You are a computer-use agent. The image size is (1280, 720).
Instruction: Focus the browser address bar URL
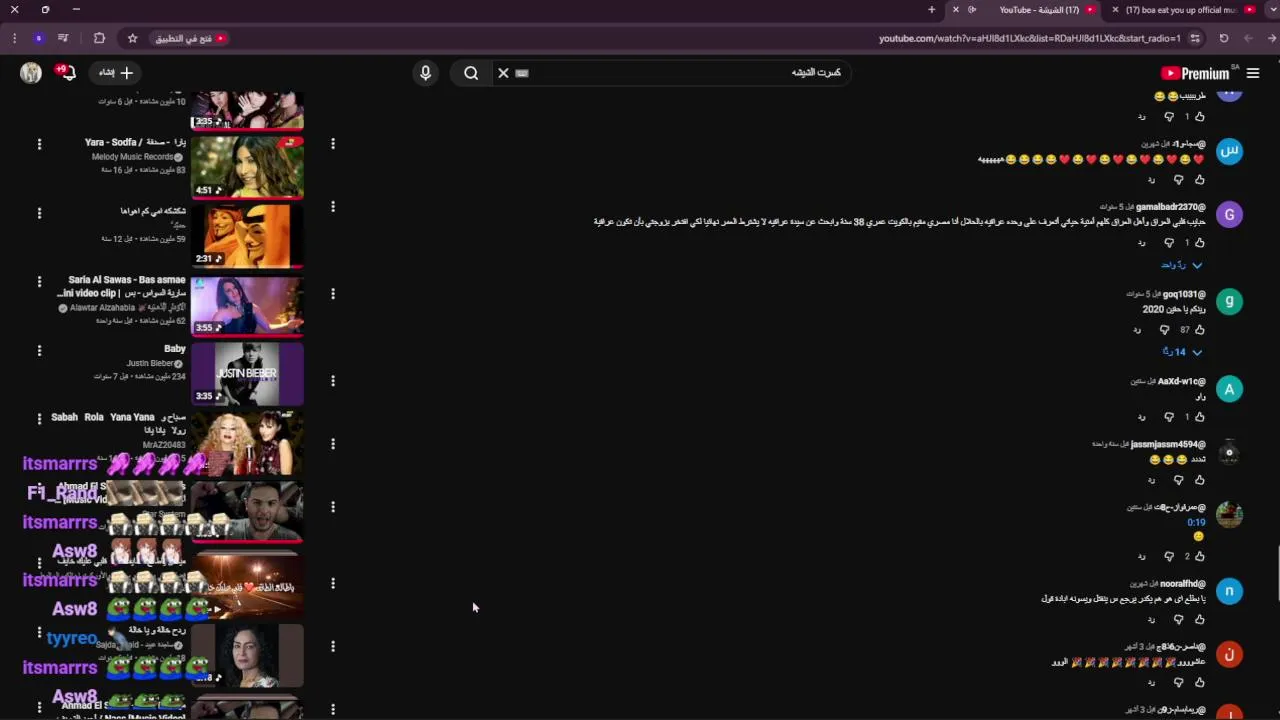(1030, 38)
